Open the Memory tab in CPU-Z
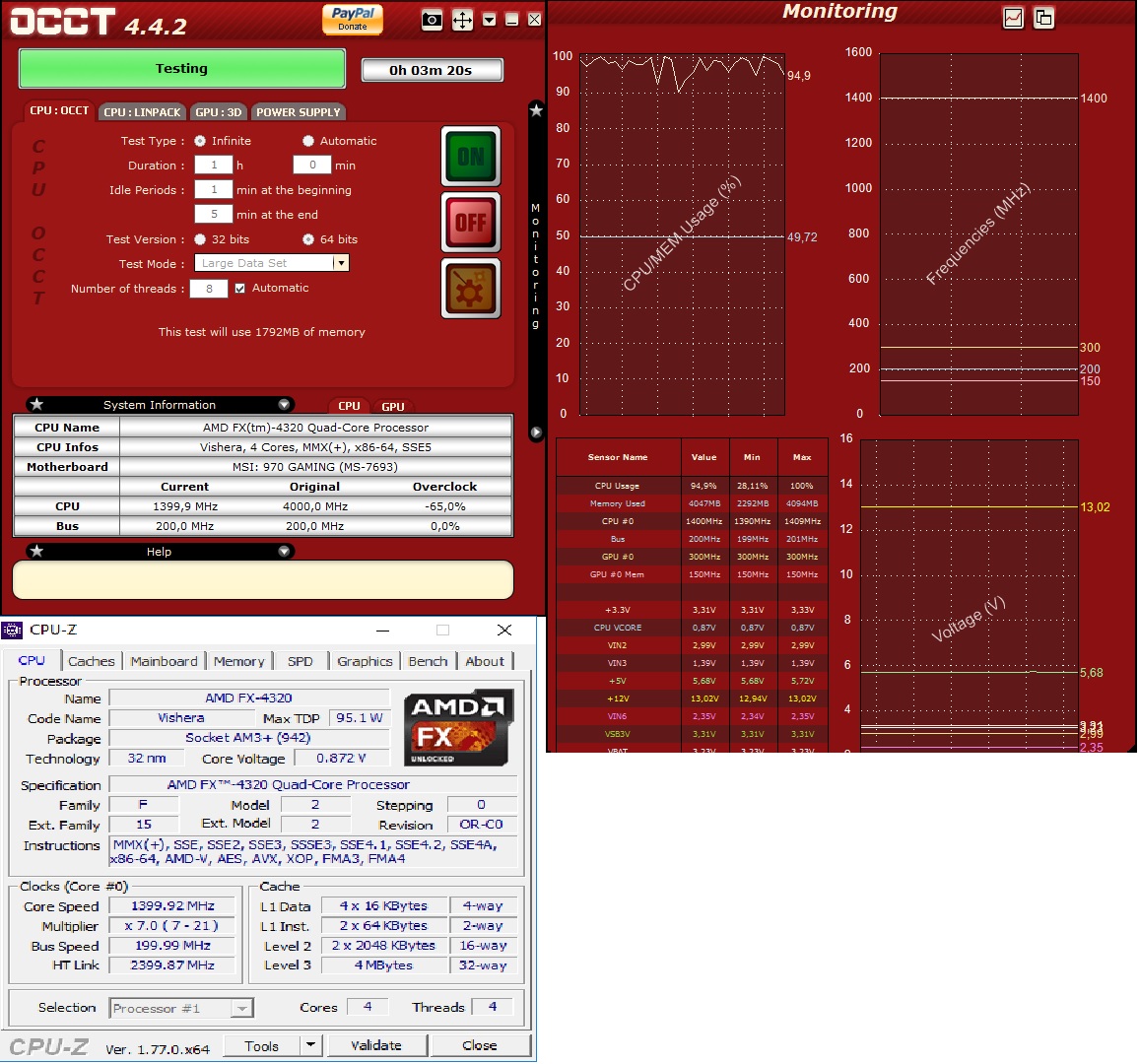This screenshot has height=1064, width=1139. pos(239,661)
